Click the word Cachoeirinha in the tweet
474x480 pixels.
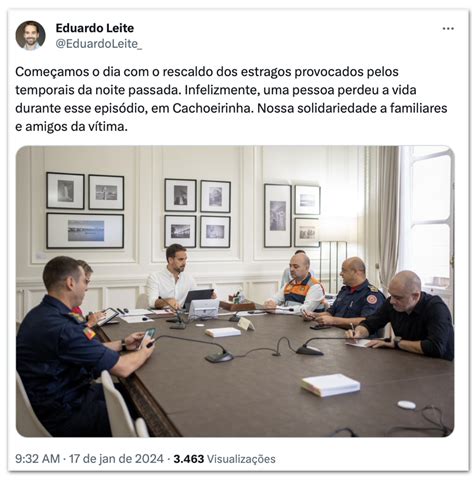pos(211,108)
